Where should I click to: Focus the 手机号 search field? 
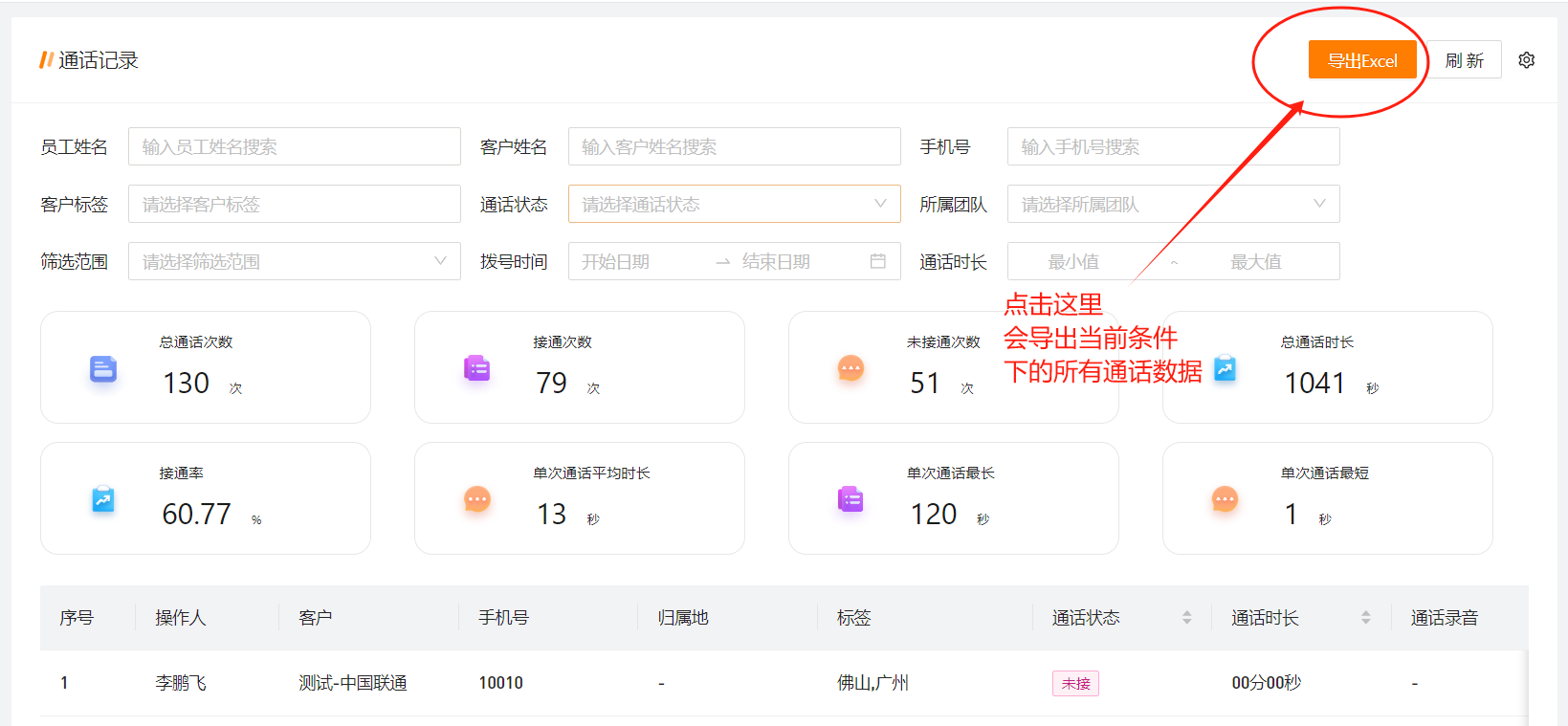pyautogui.click(x=1174, y=146)
